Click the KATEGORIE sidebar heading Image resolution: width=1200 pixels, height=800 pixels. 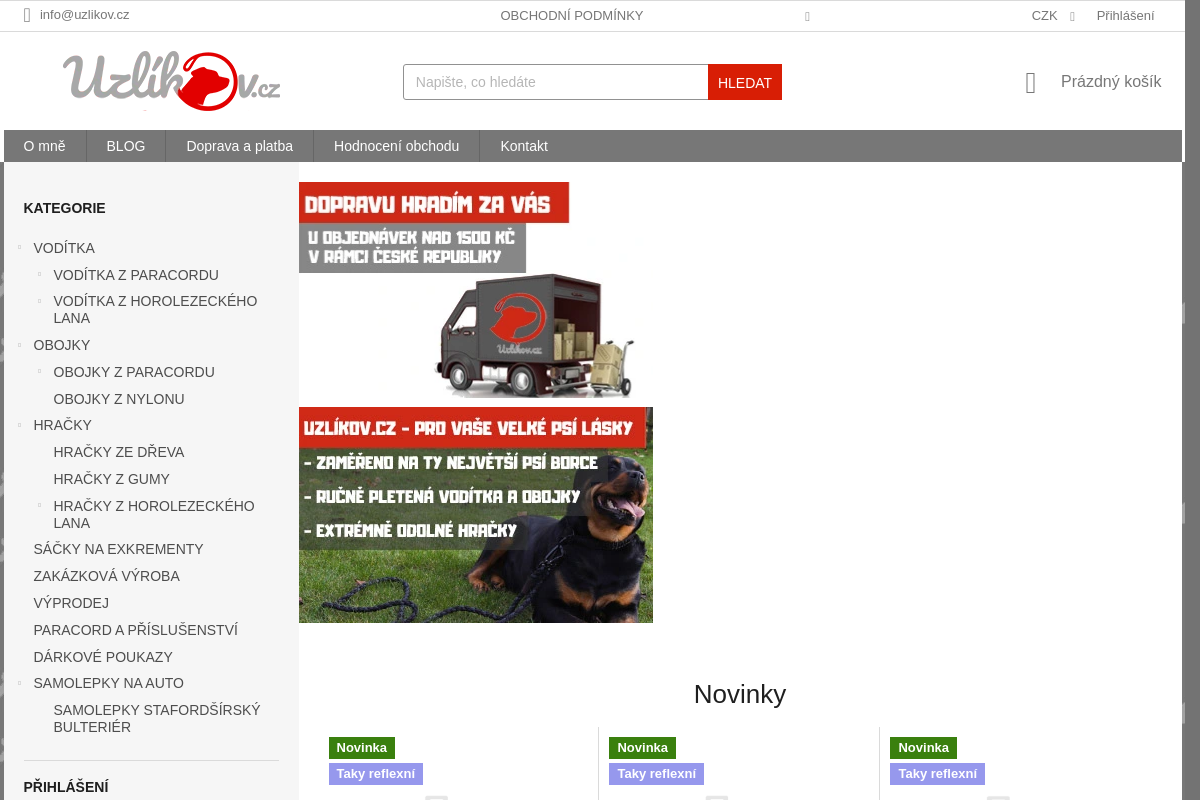(65, 208)
